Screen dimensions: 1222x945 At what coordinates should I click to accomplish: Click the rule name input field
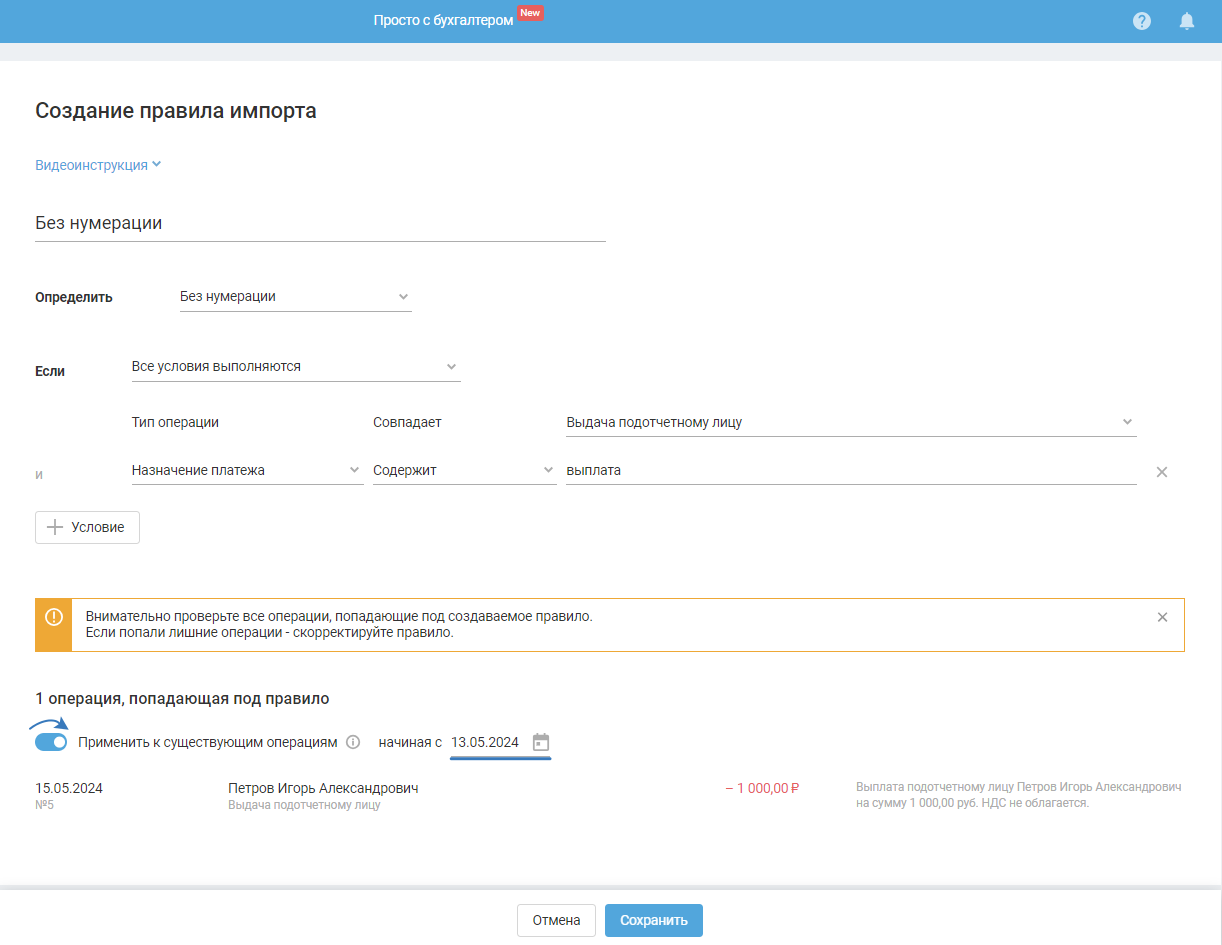pos(320,224)
